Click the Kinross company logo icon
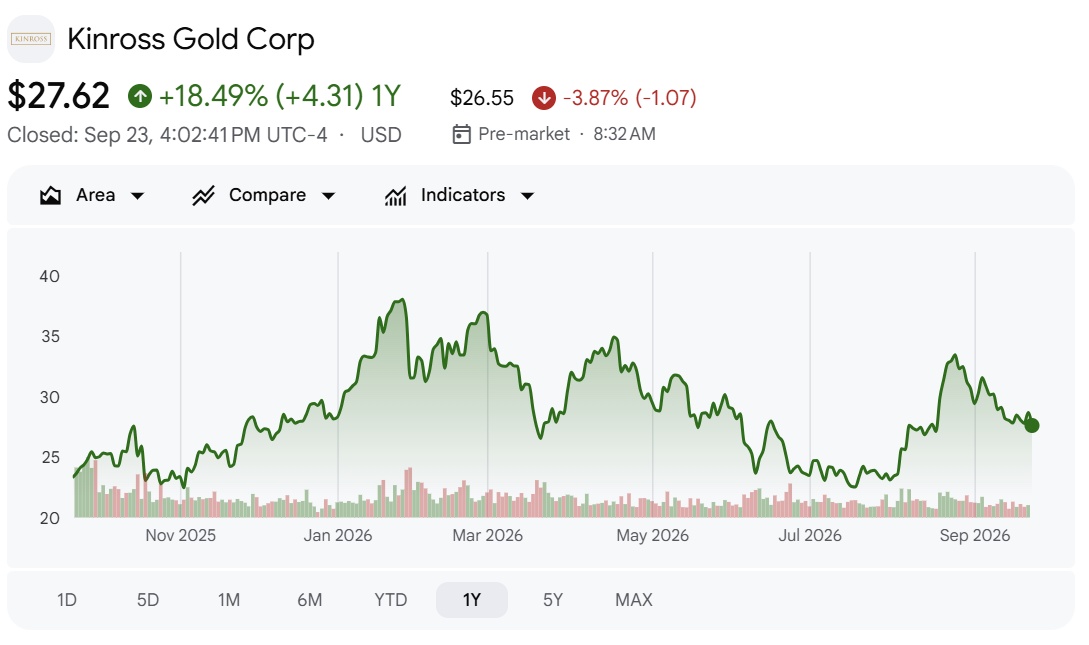The height and width of the screenshot is (645, 1089). coord(31,39)
